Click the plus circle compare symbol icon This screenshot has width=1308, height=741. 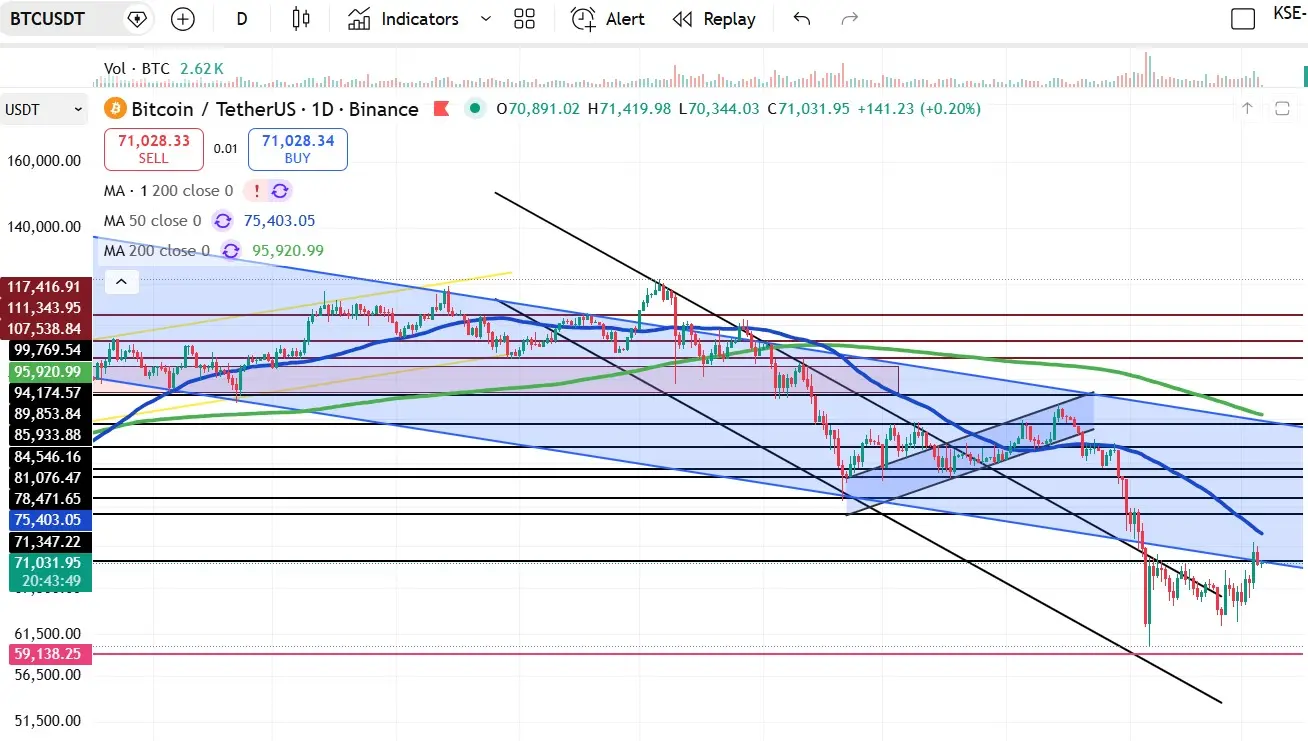[x=183, y=19]
